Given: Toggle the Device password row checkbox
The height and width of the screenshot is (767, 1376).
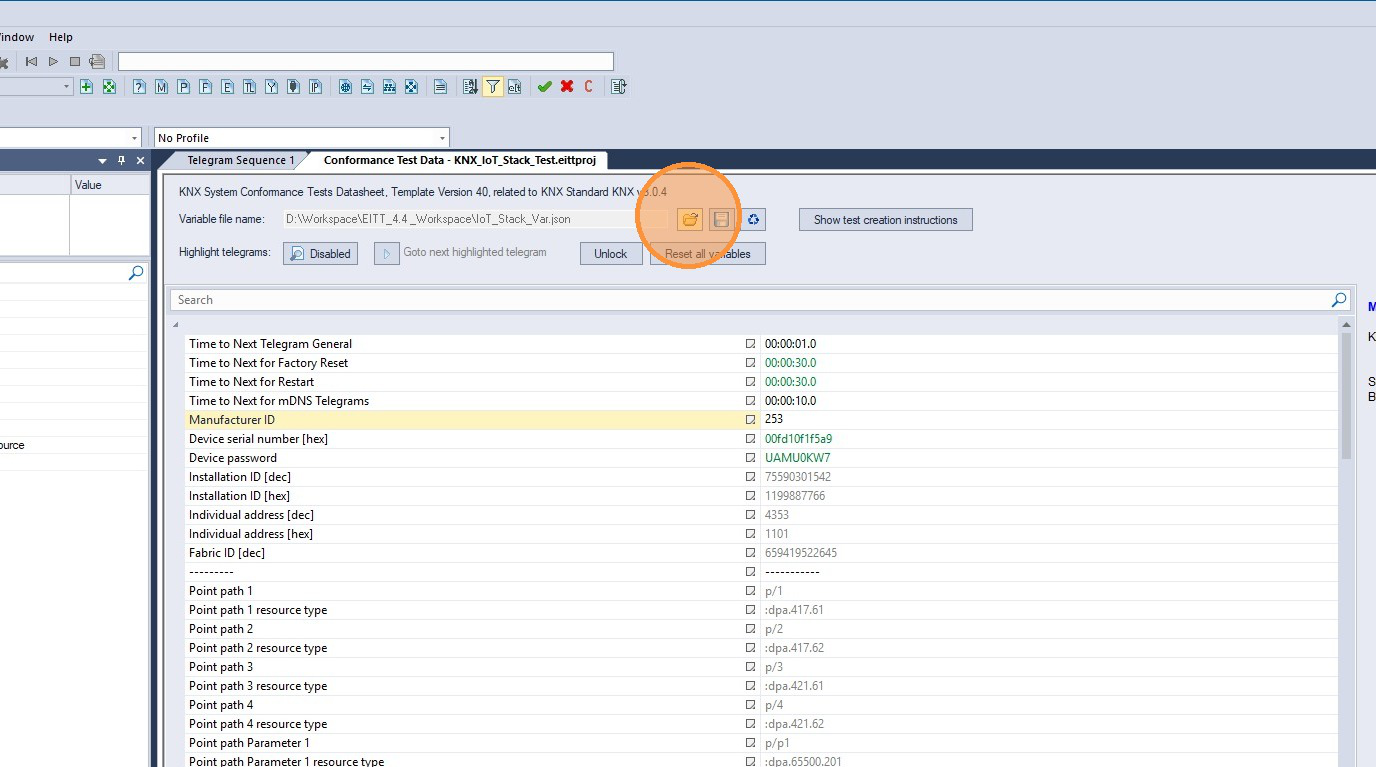Looking at the screenshot, I should 750,458.
